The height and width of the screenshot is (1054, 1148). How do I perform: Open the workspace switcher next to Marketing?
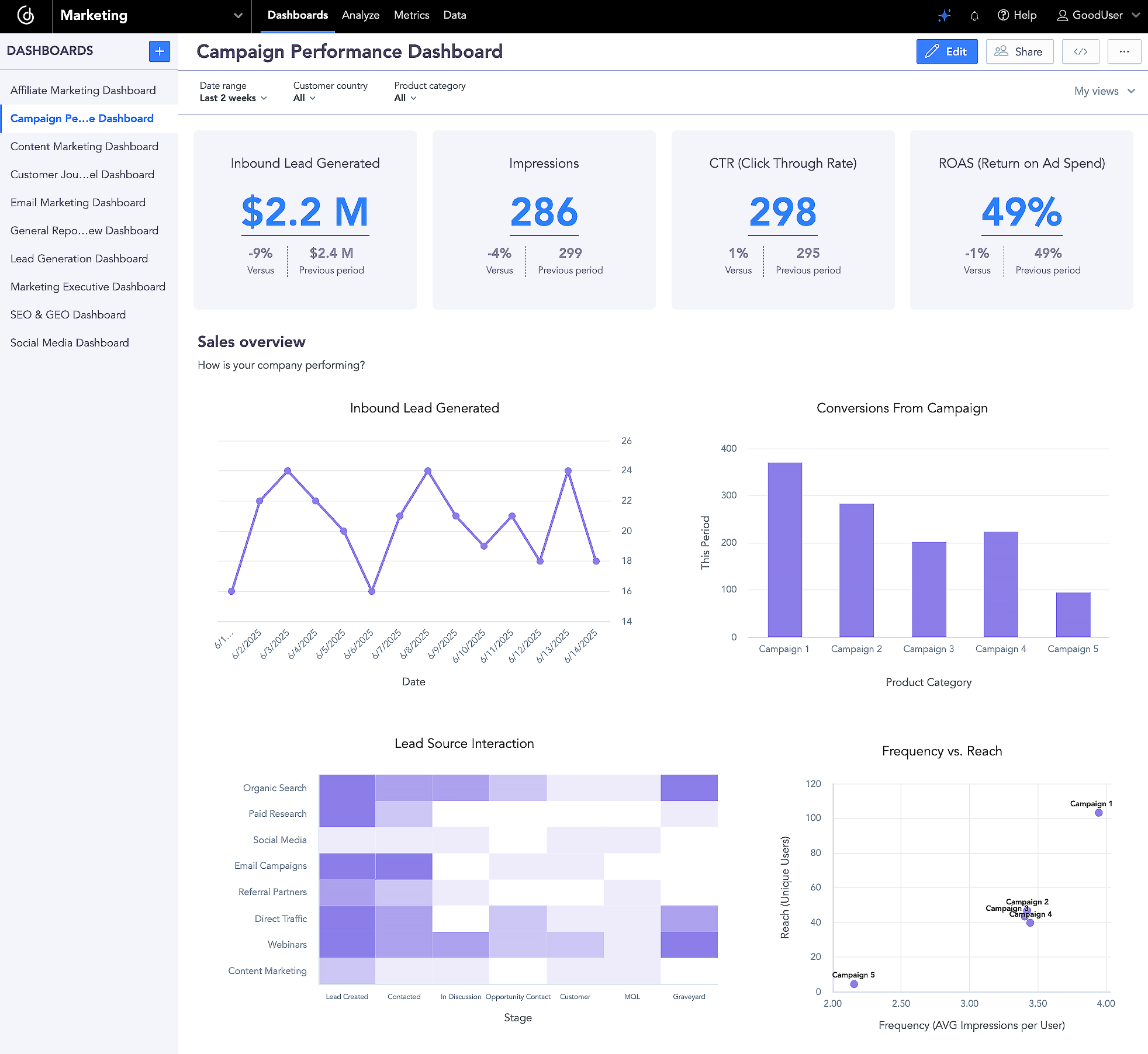(237, 16)
